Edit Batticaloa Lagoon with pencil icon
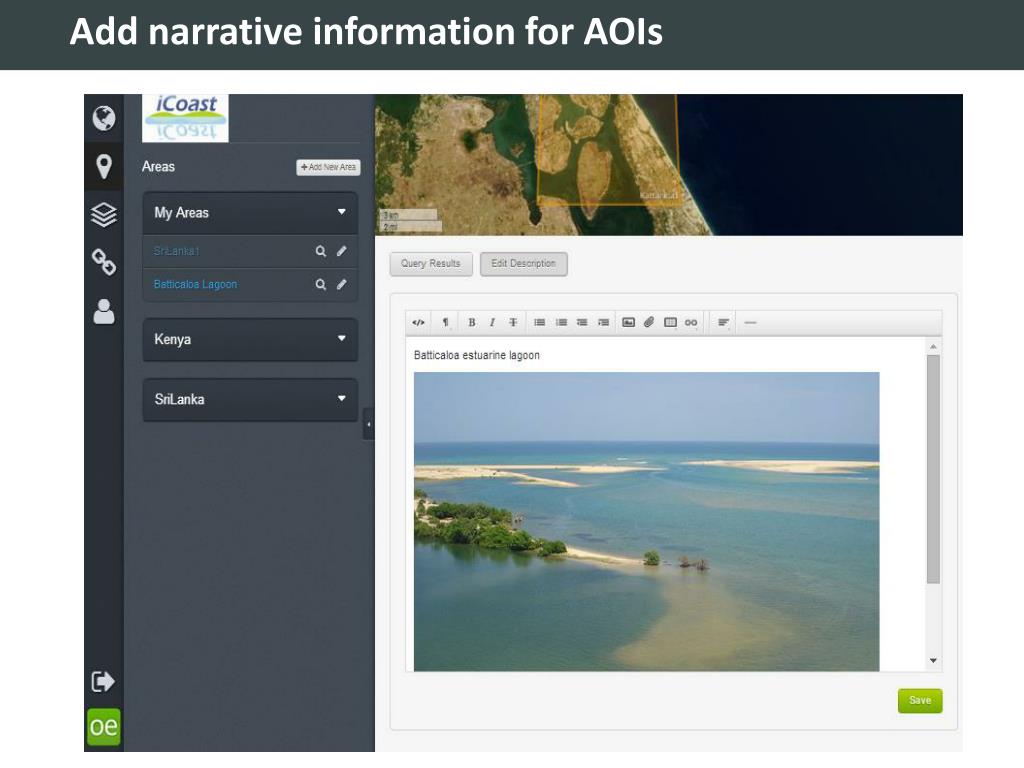1024x768 pixels. tap(342, 284)
